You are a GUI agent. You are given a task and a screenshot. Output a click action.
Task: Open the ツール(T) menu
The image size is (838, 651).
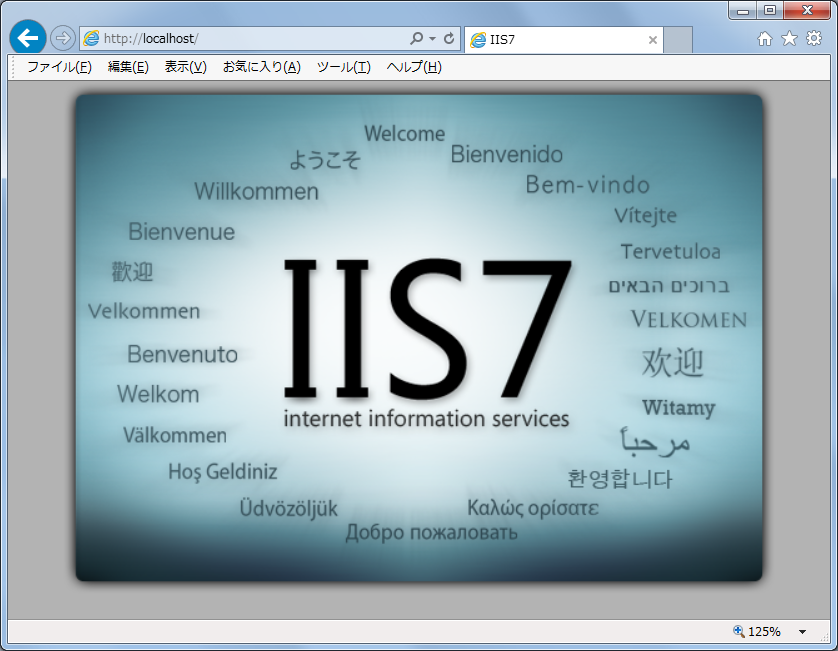[344, 67]
